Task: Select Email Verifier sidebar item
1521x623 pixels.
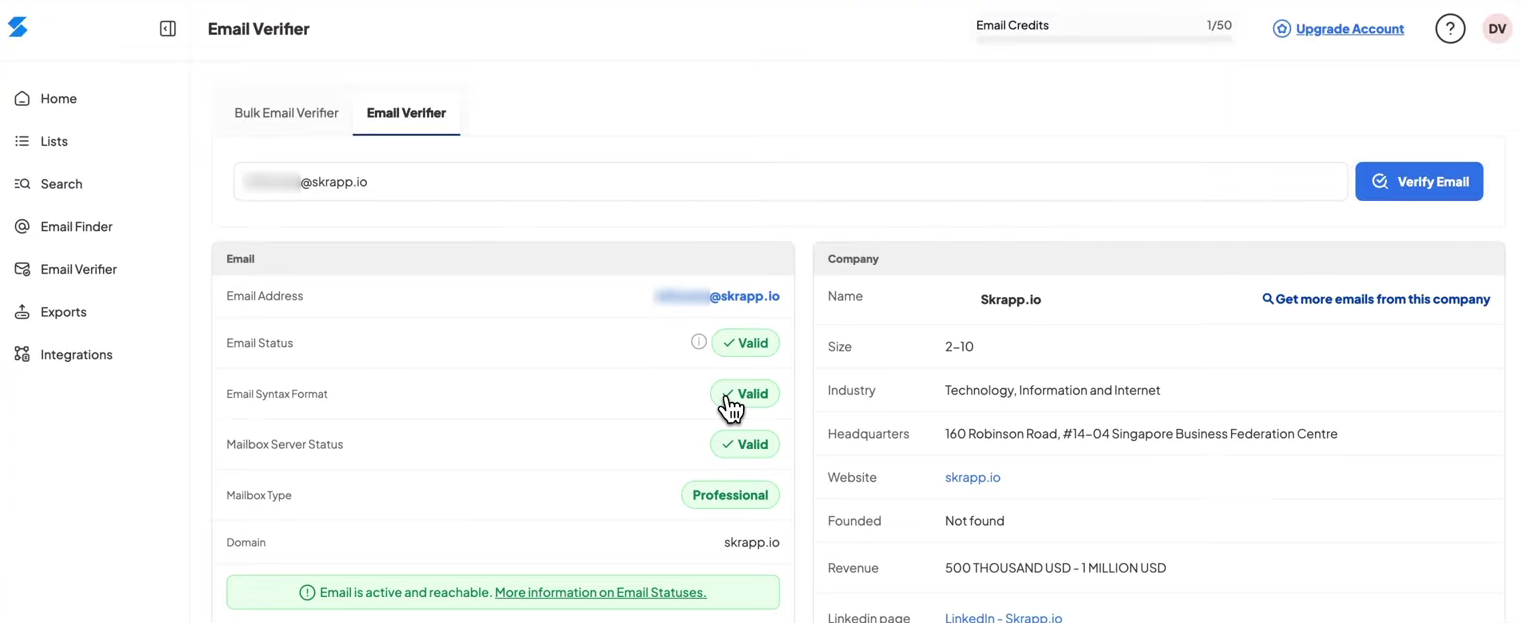Action: pos(78,269)
